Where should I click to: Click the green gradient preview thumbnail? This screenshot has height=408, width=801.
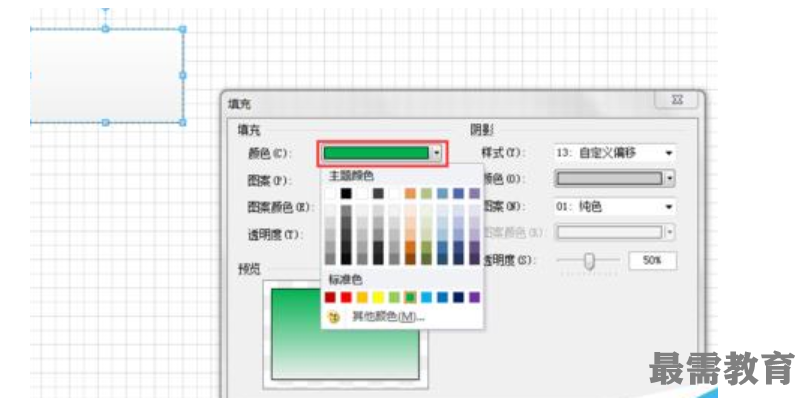[x=345, y=334]
